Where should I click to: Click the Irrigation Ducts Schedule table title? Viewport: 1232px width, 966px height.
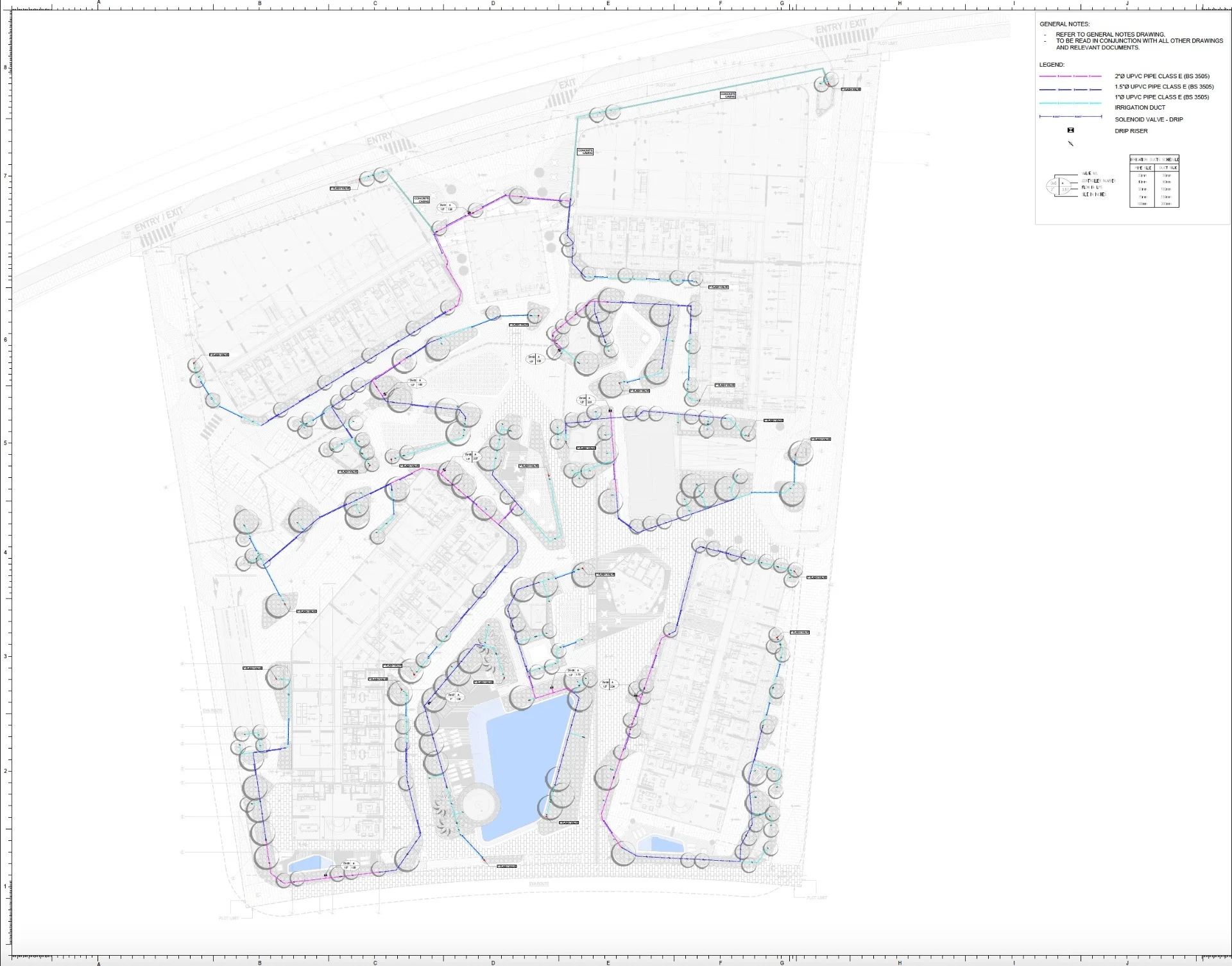[x=1154, y=159]
